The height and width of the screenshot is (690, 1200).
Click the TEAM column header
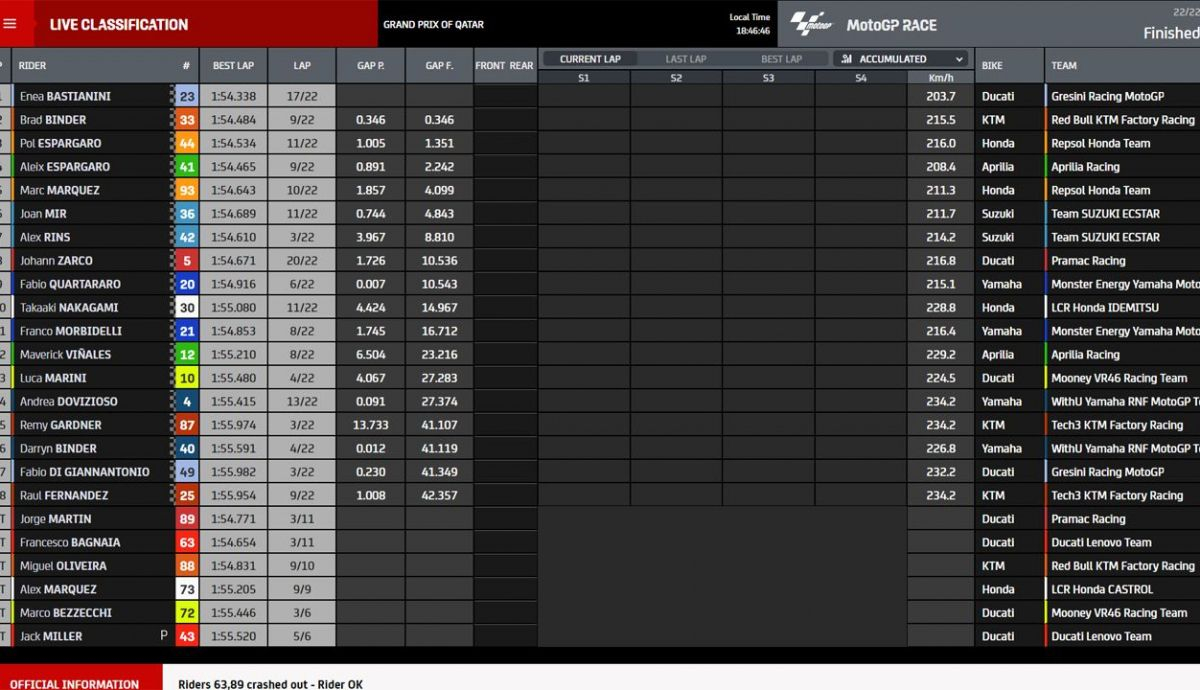point(1064,66)
